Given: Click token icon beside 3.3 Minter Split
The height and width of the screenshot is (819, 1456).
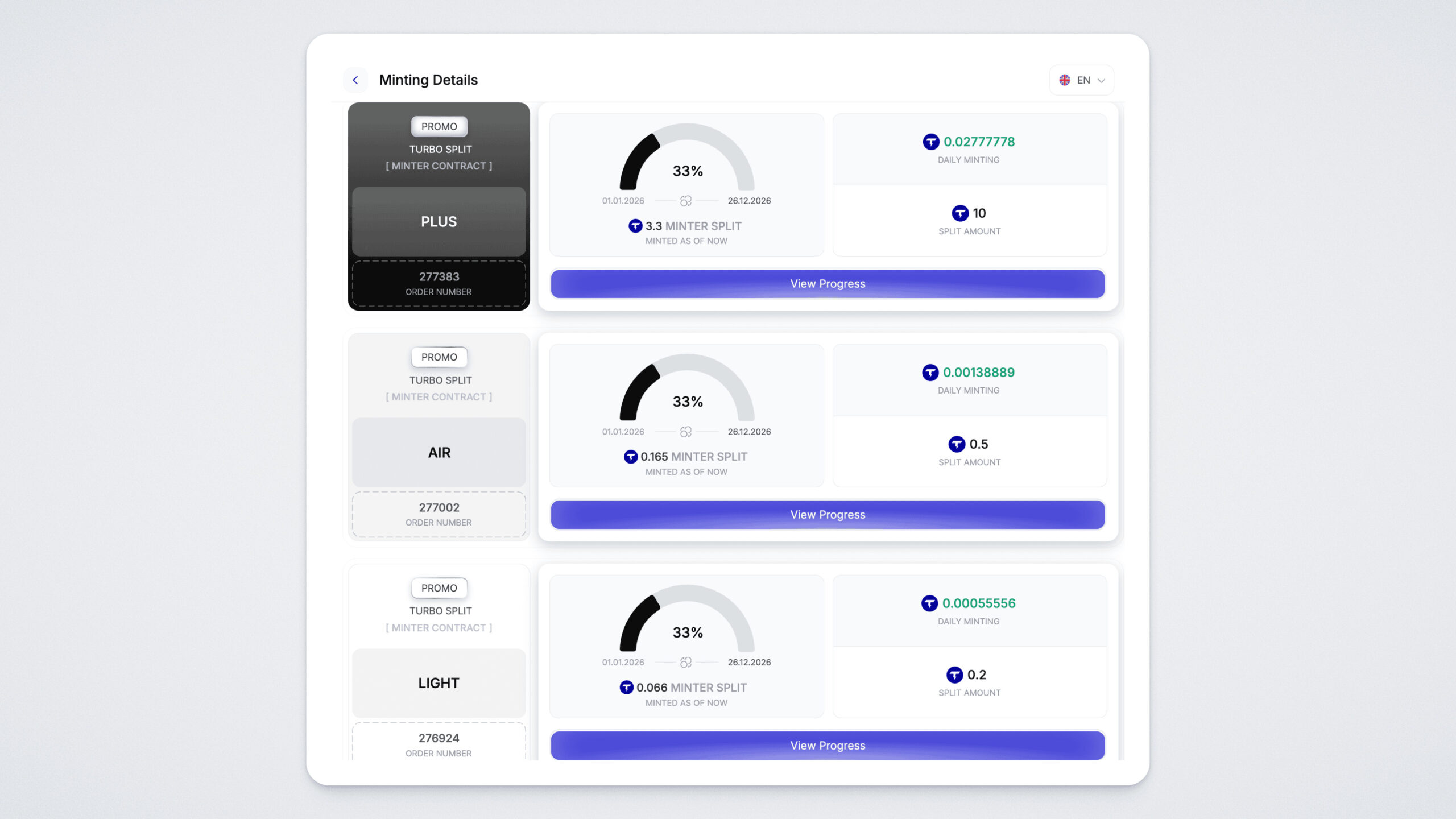Looking at the screenshot, I should [635, 226].
